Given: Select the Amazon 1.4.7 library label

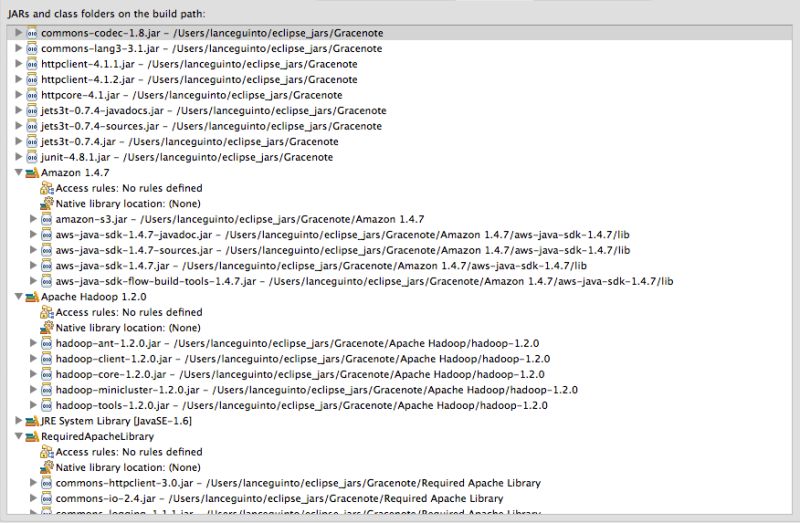Looking at the screenshot, I should pos(75,172).
